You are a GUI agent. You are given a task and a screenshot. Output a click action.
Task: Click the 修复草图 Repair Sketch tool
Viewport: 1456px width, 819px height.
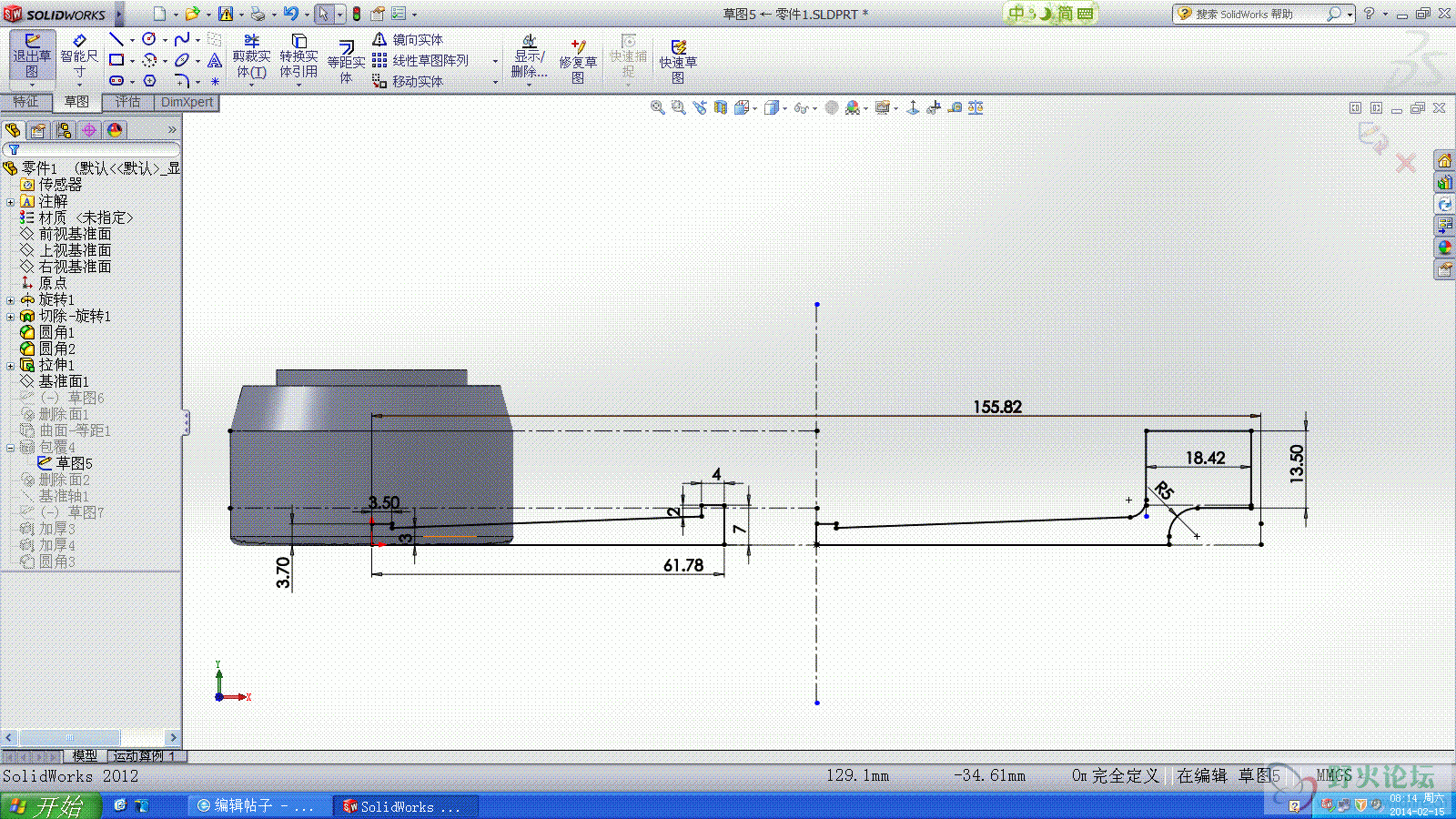click(x=578, y=60)
